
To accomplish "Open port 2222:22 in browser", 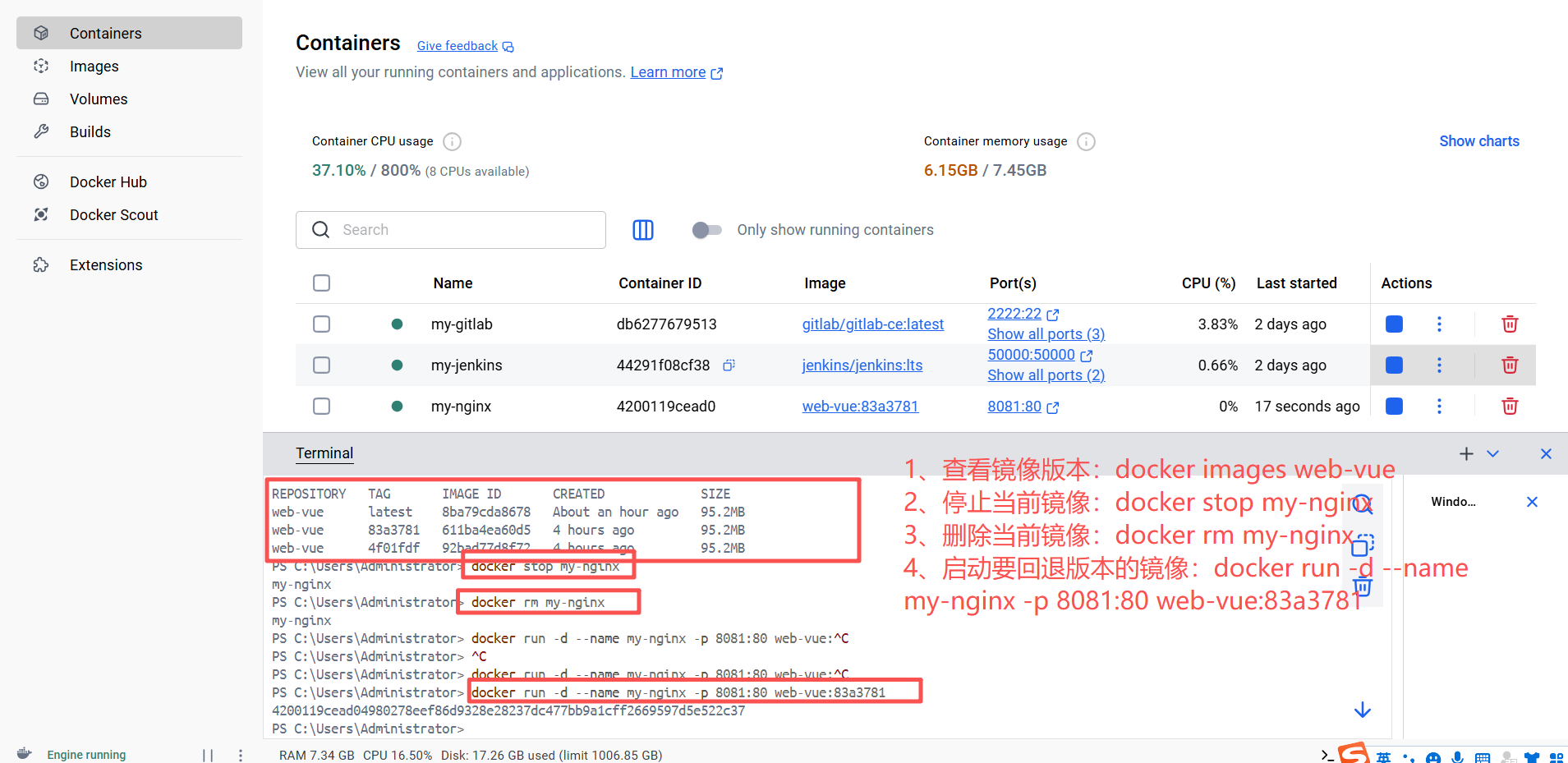I will click(1023, 314).
